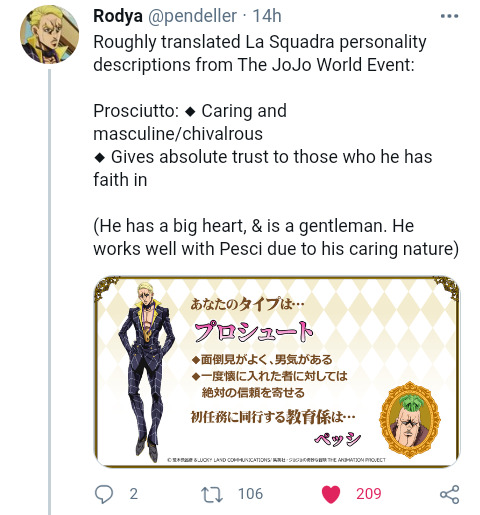Click the pink ペッシ name in the image
Screen dimensions: 480x515
[x=337, y=439]
